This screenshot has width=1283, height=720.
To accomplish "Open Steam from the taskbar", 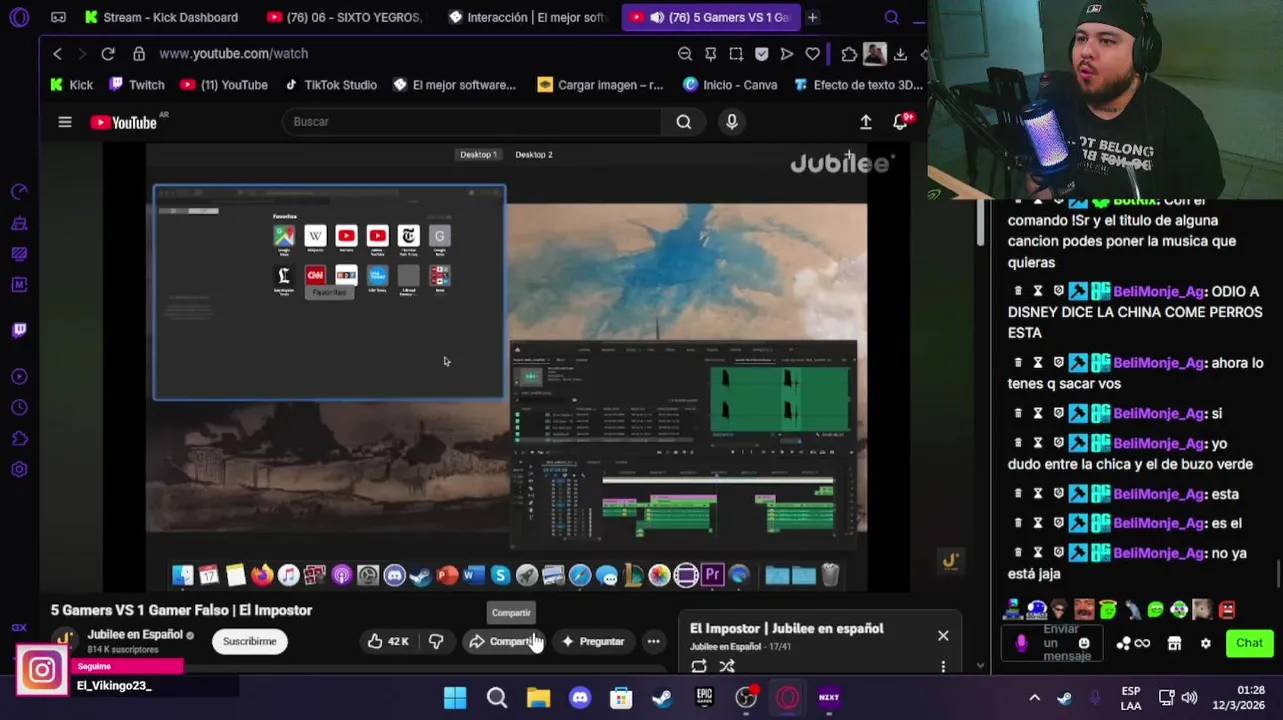I will pyautogui.click(x=662, y=698).
